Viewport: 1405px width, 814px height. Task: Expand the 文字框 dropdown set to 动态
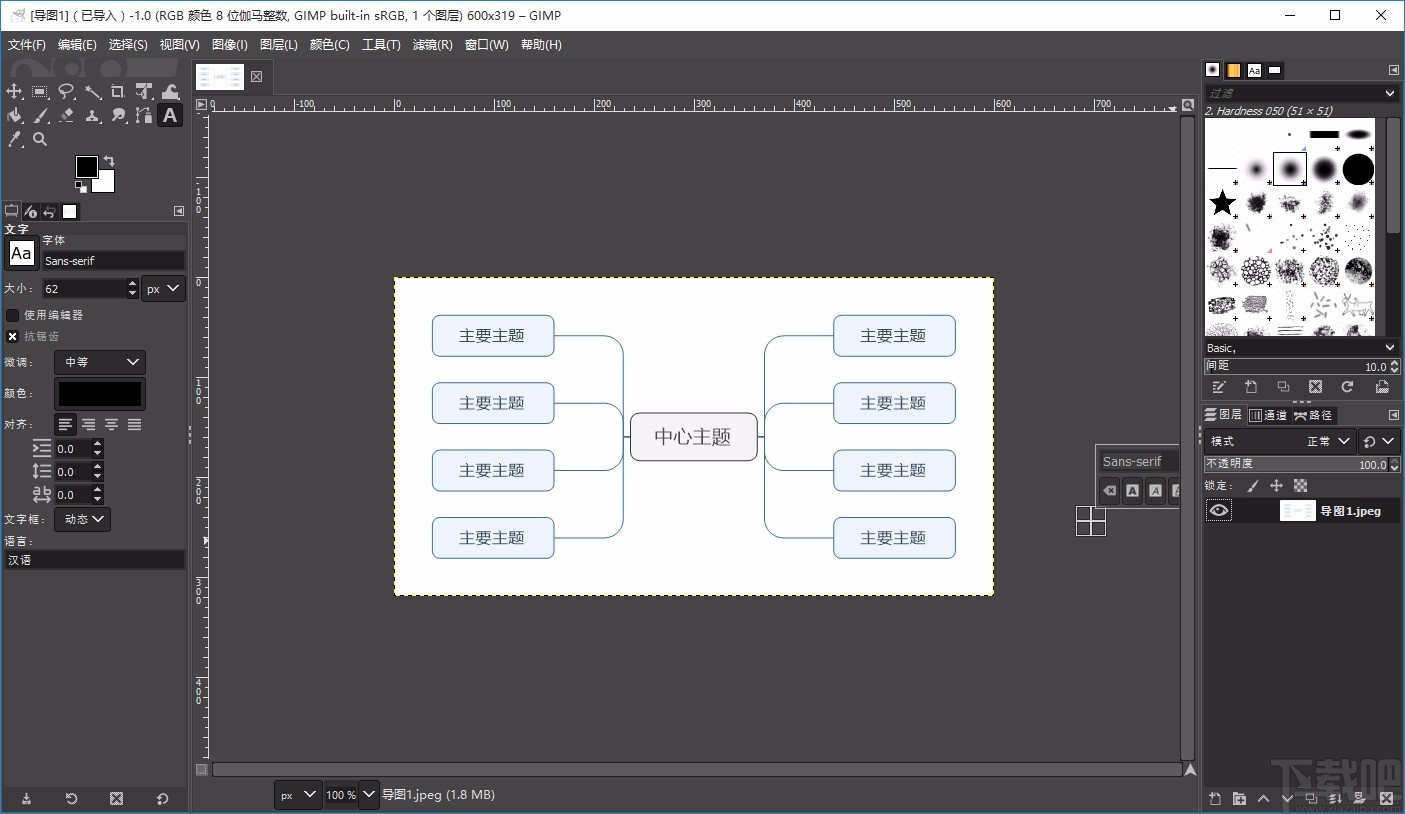tap(82, 519)
